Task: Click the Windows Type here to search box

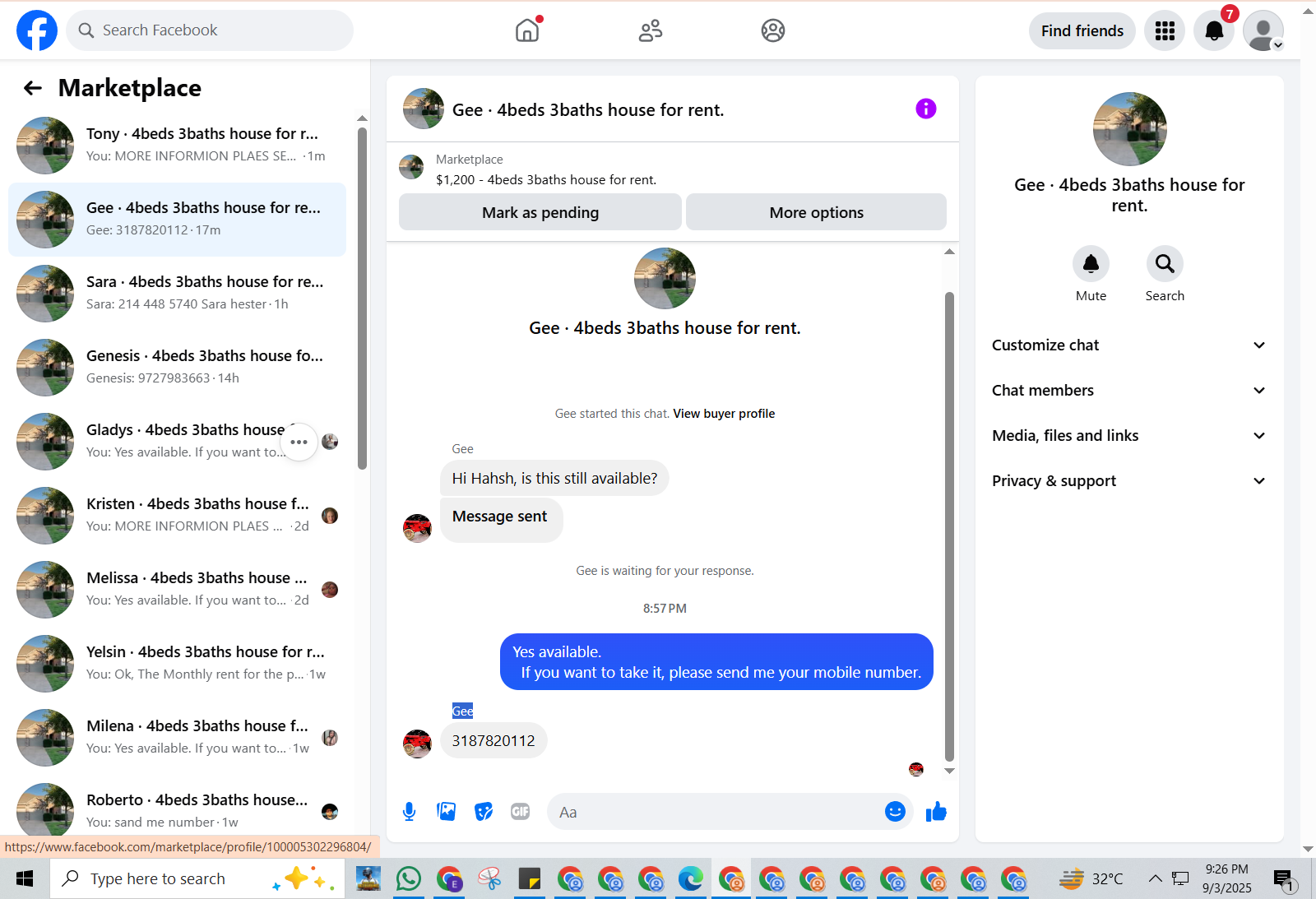Action: 197,879
